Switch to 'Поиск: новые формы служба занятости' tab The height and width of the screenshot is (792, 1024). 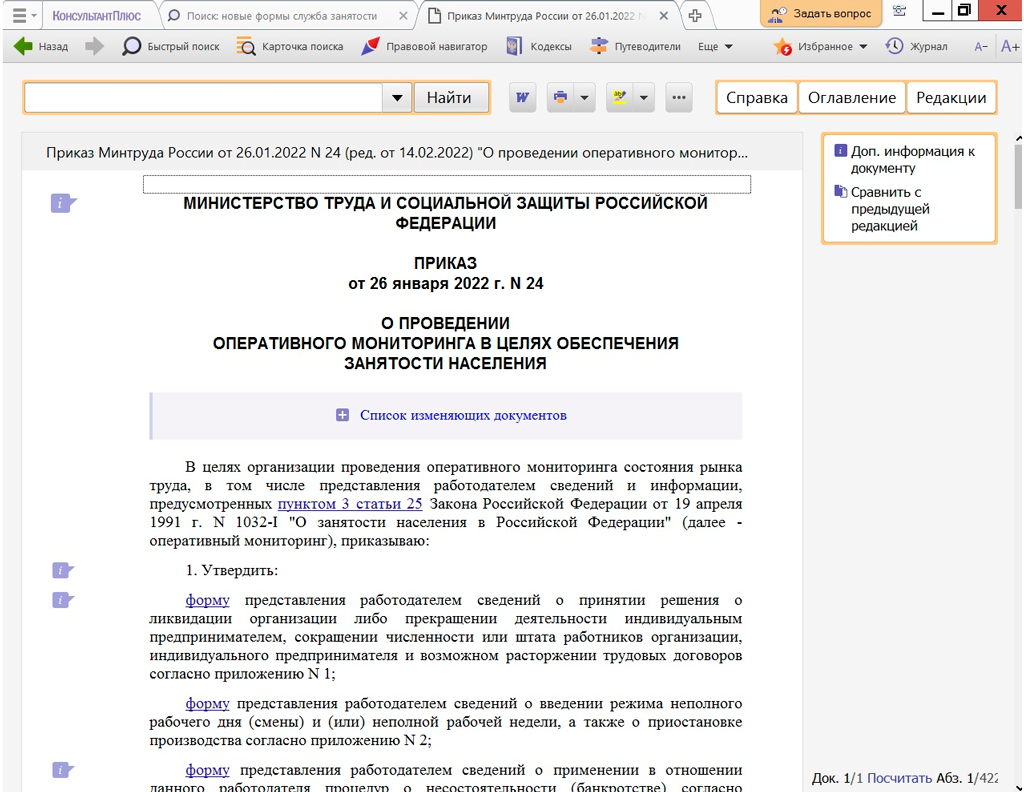(281, 16)
